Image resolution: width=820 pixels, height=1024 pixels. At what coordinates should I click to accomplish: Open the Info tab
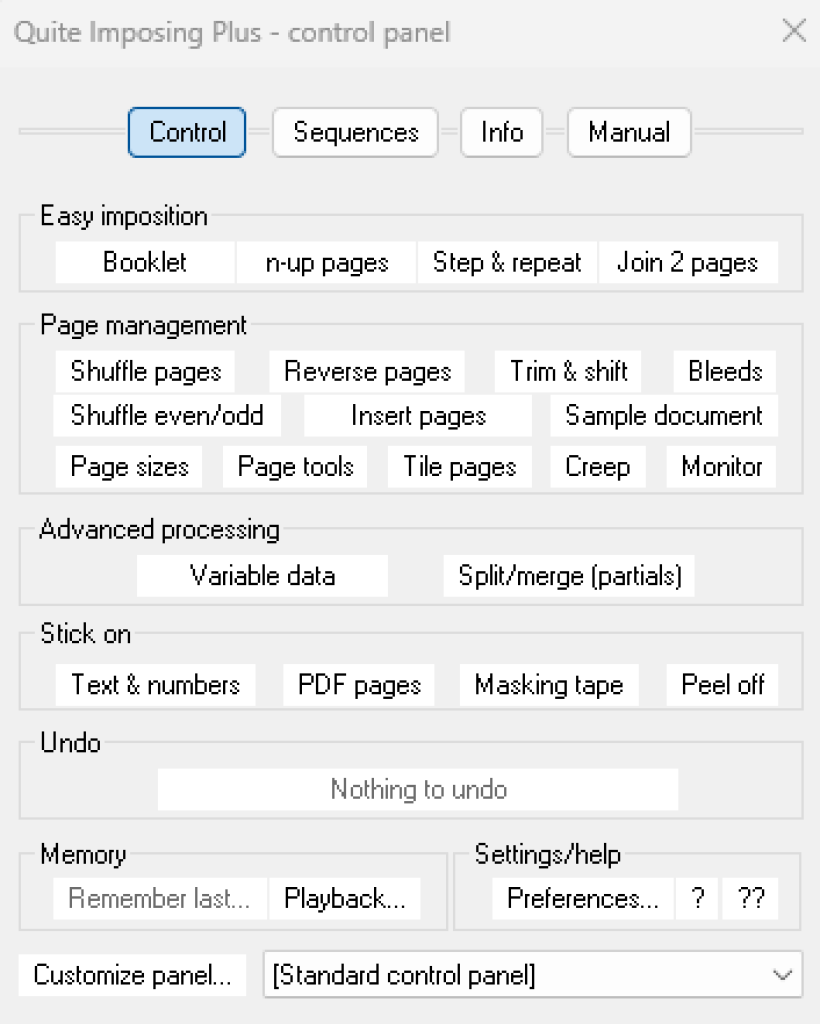tap(501, 133)
